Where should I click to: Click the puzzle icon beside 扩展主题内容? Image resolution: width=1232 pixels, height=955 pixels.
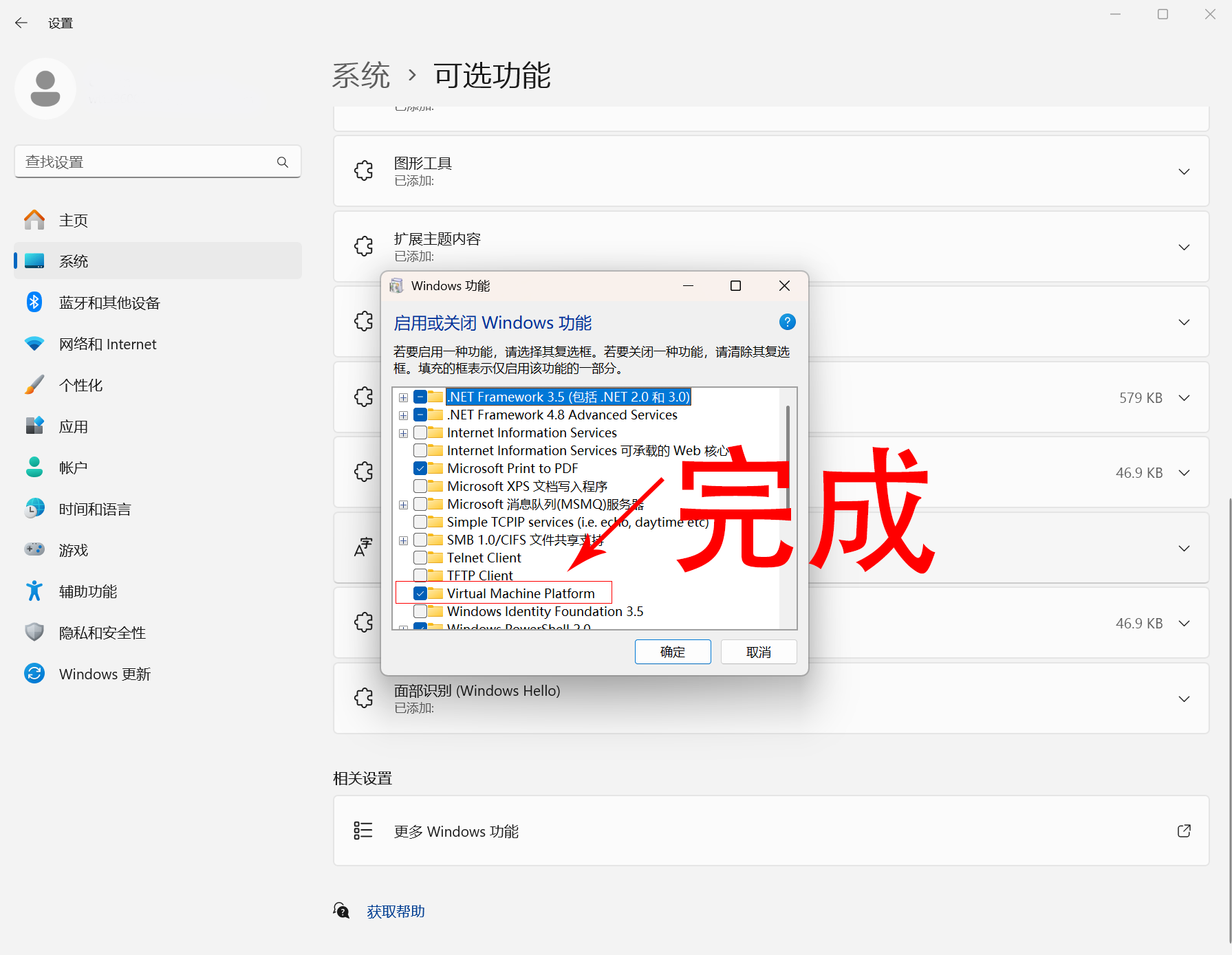(x=364, y=246)
